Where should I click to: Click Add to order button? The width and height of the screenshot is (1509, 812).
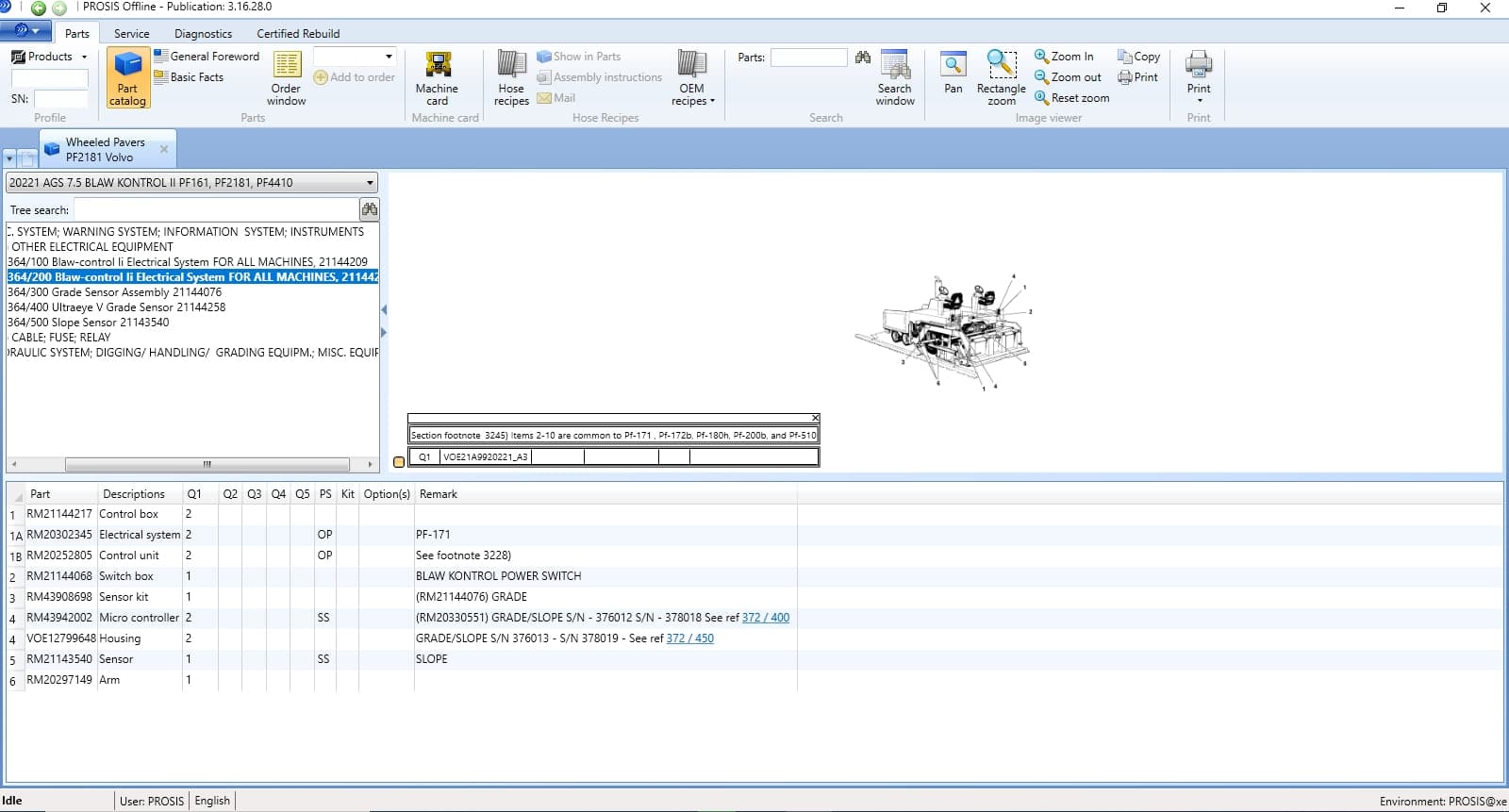(355, 77)
